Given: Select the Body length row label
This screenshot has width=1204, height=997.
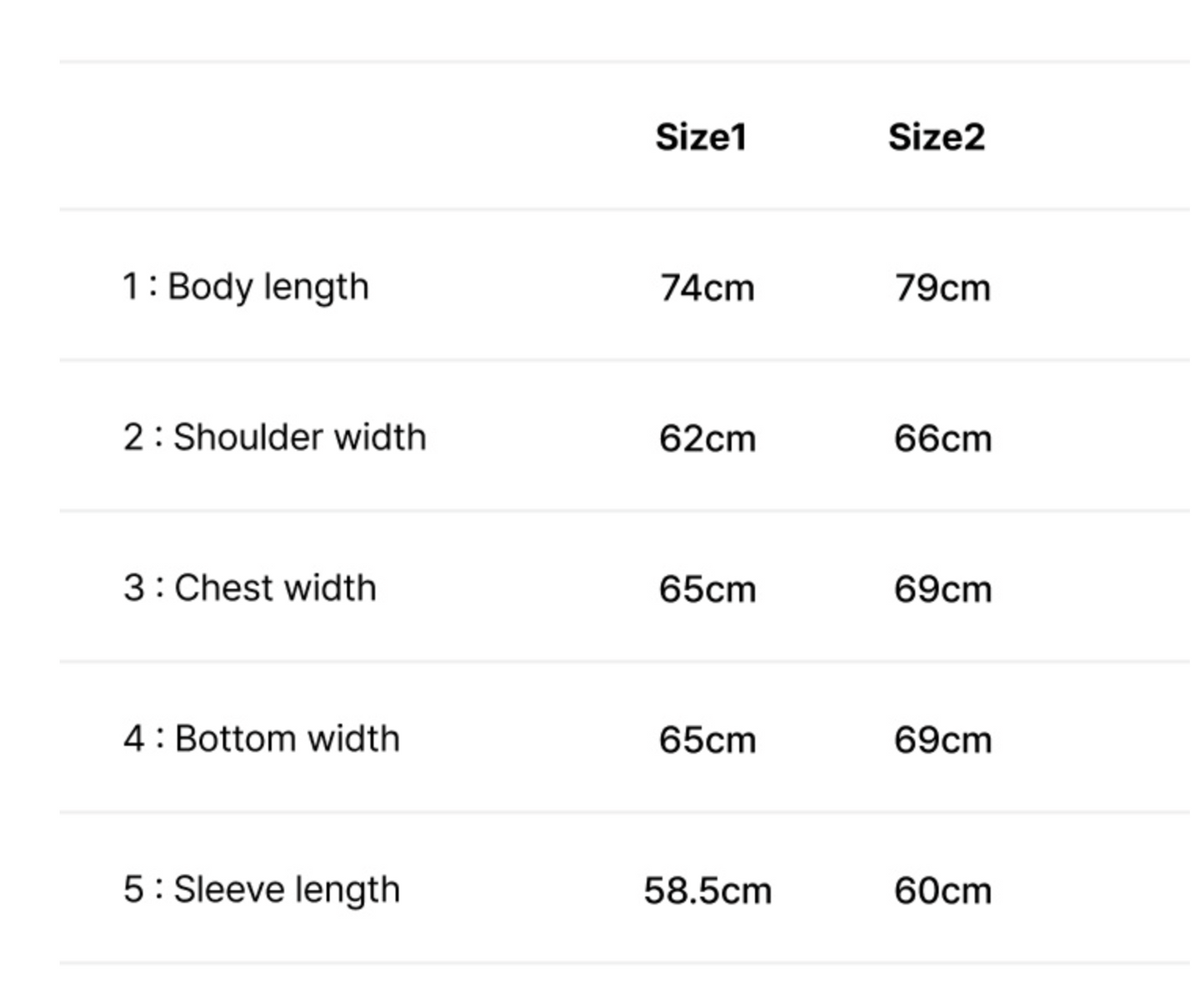Looking at the screenshot, I should click(246, 287).
